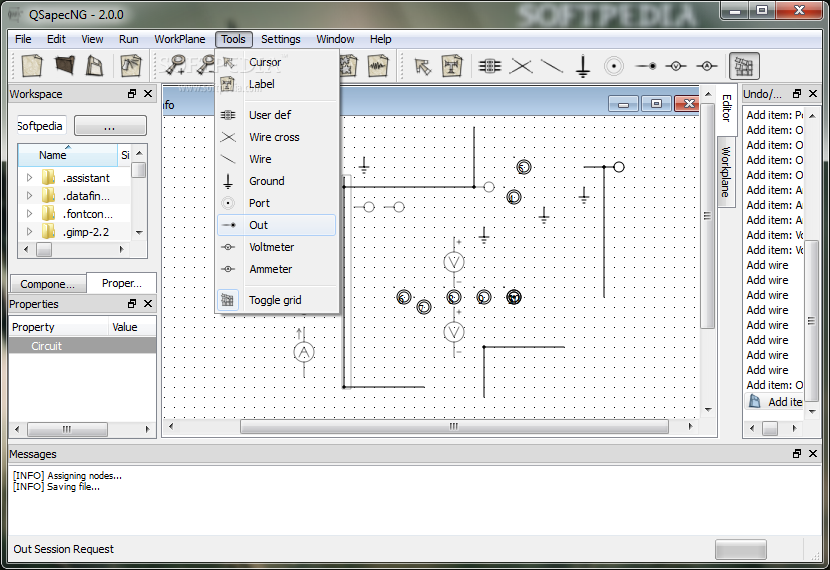Select the Voltmeter toolbar icon
The height and width of the screenshot is (570, 830).
tap(676, 66)
